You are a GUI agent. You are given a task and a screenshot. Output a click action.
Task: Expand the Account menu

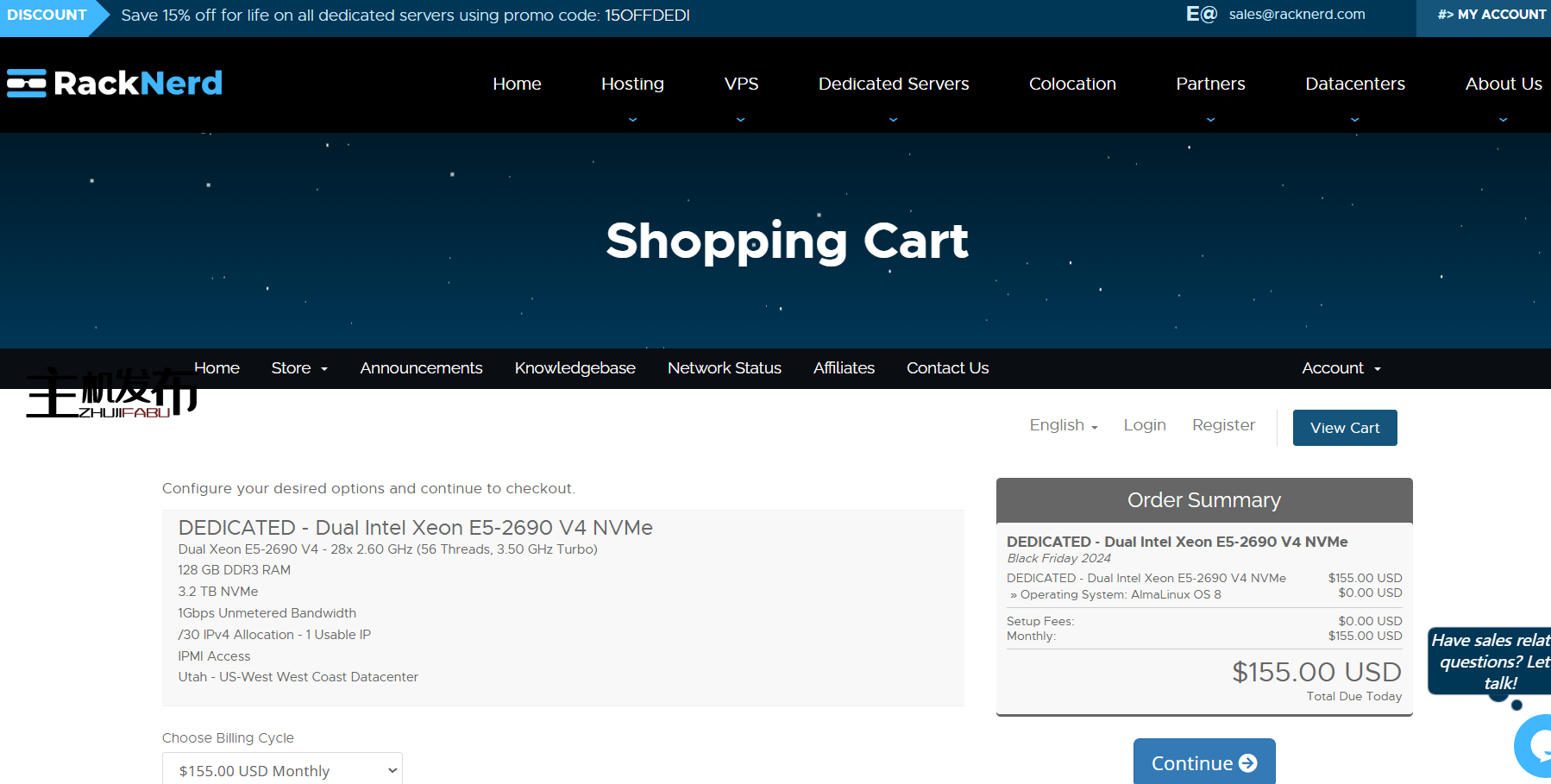(1341, 368)
